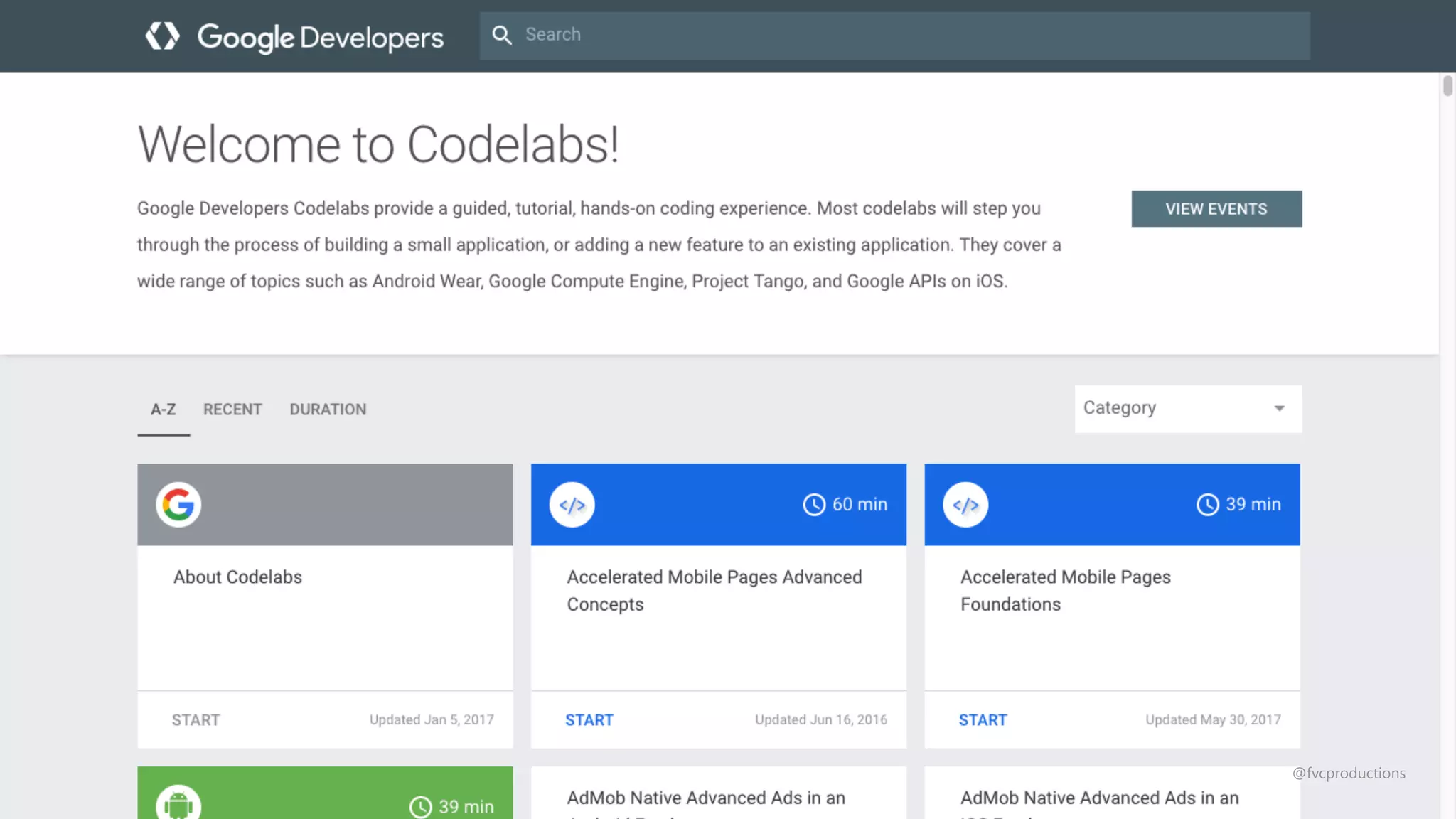The image size is (1456, 819).
Task: Click the Google Developers logo icon
Action: point(162,36)
